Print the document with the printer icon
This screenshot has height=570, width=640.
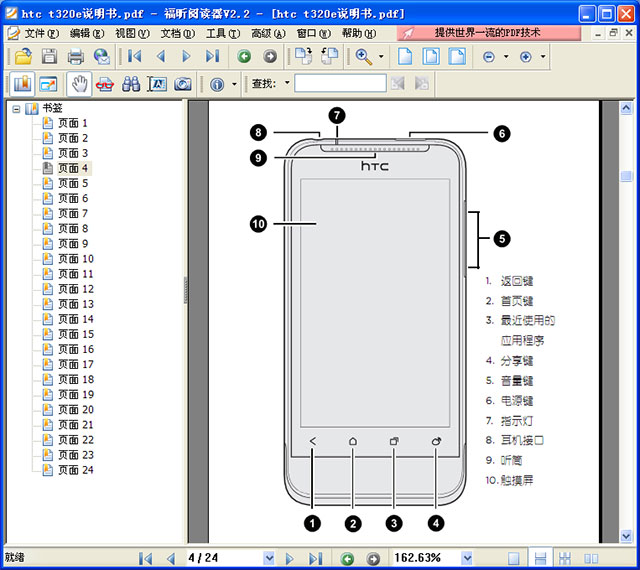(76, 56)
